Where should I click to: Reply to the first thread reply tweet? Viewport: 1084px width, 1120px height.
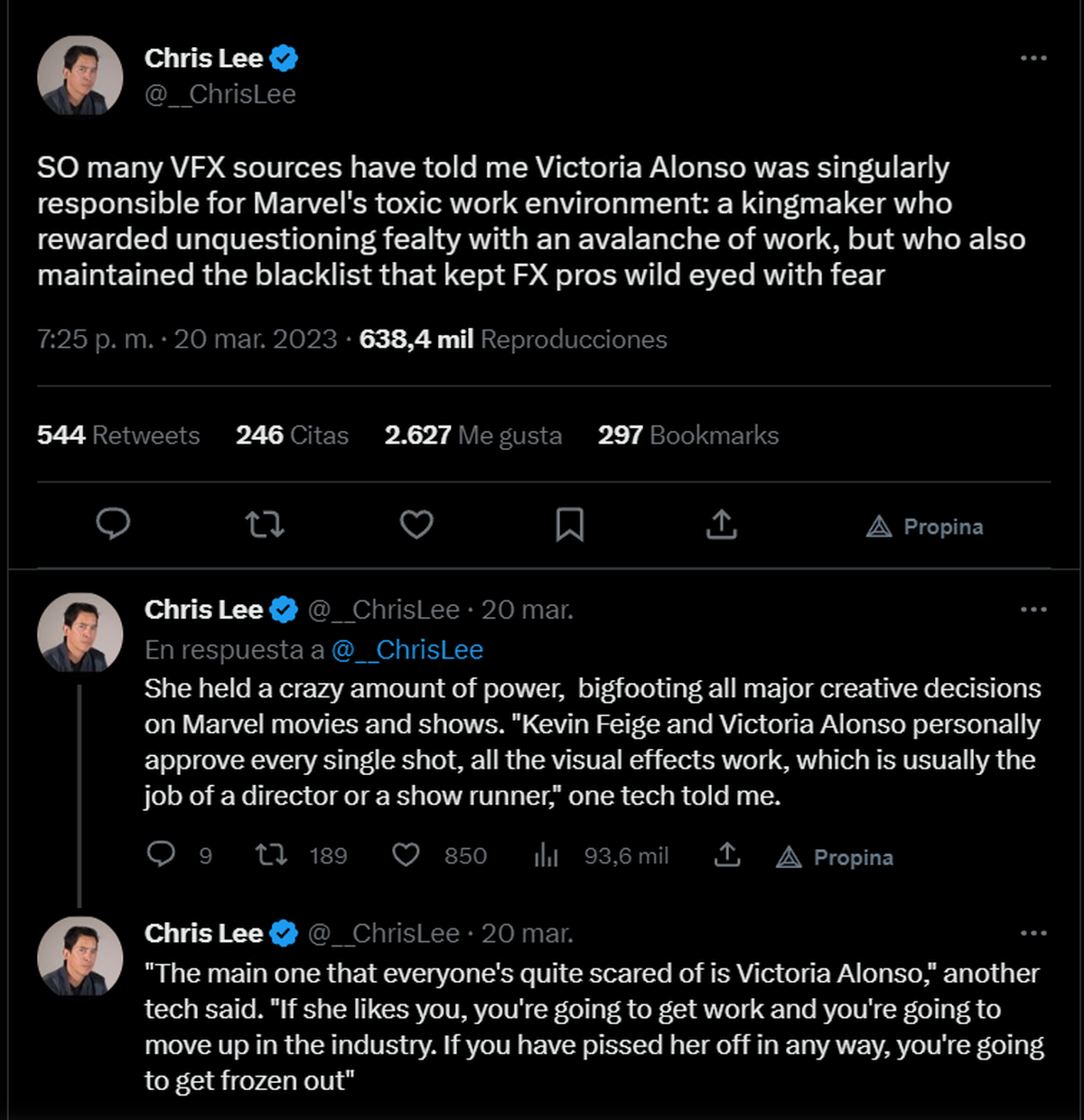tap(161, 854)
